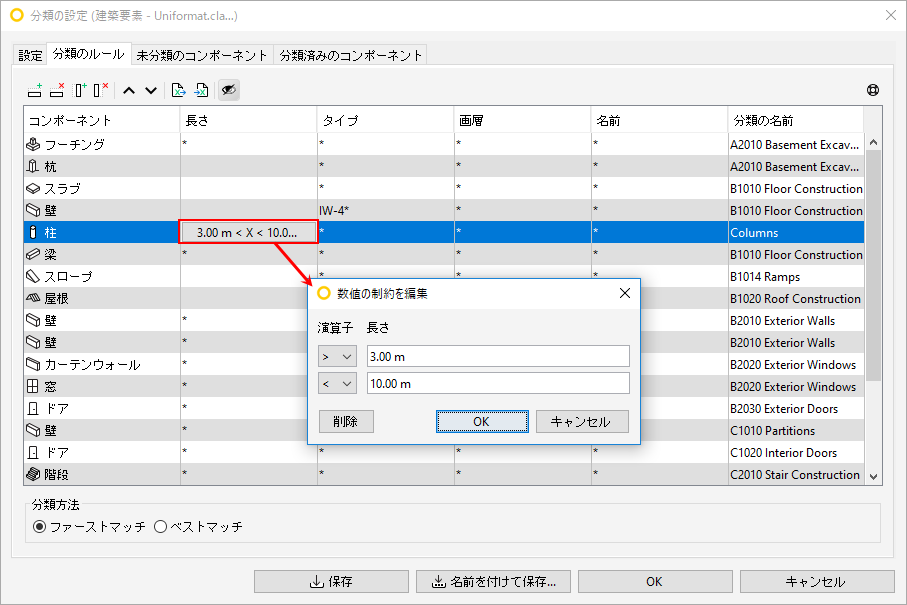Select the 階段 stair component icon
Screen dimensions: 907x605
click(x=33, y=474)
